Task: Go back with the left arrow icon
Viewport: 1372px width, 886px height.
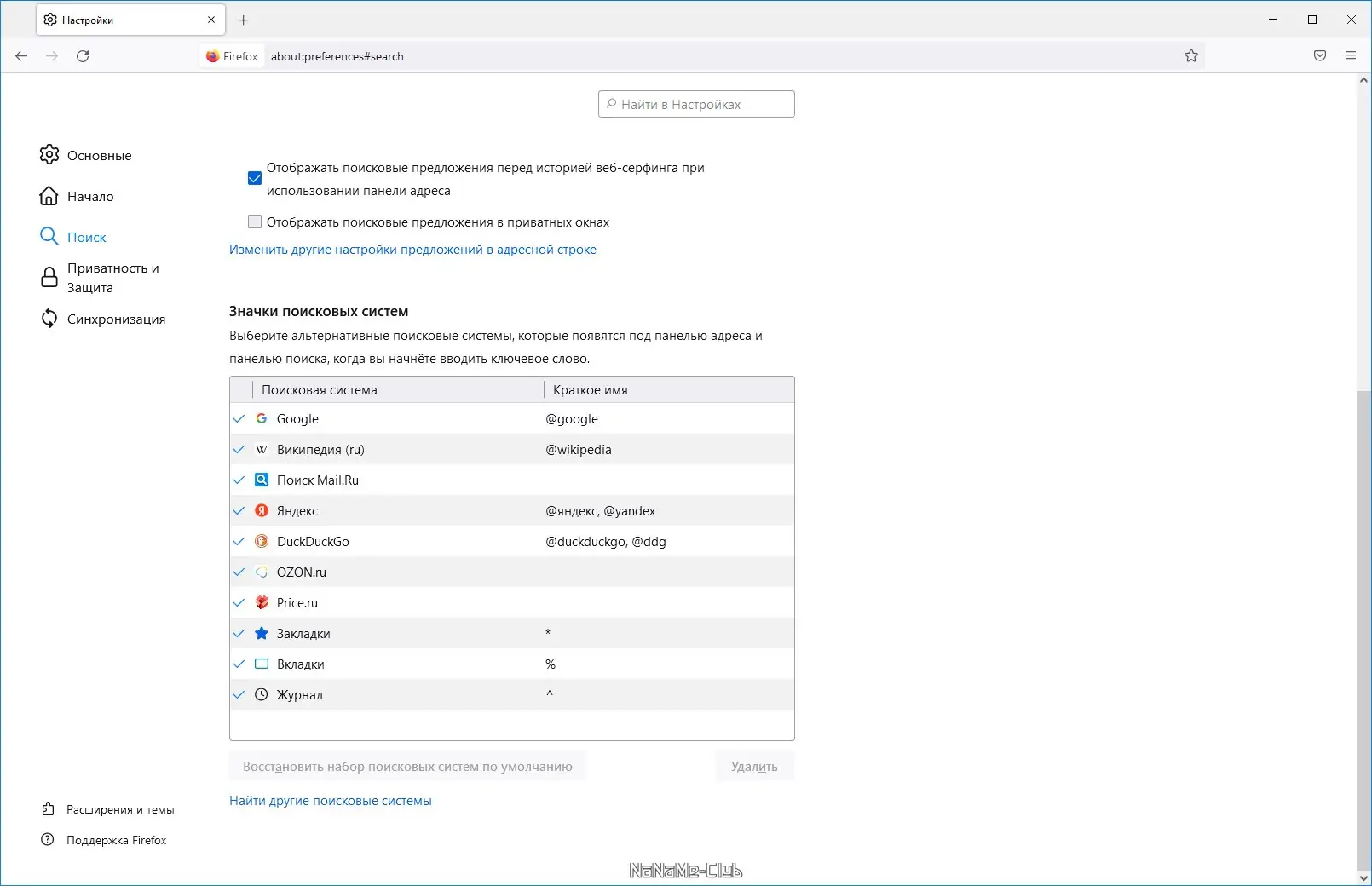Action: click(x=21, y=56)
